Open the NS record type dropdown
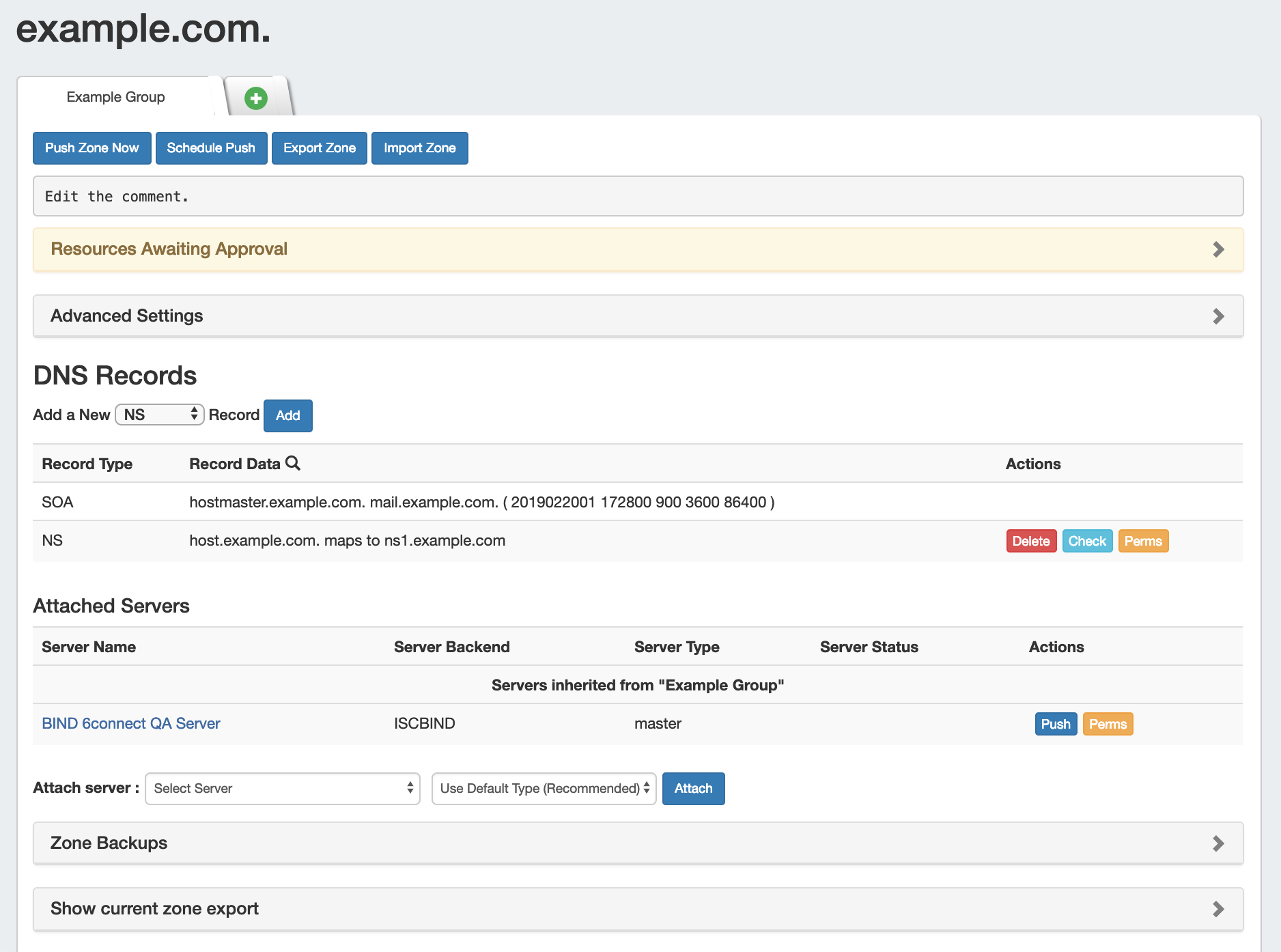1281x952 pixels. [160, 415]
